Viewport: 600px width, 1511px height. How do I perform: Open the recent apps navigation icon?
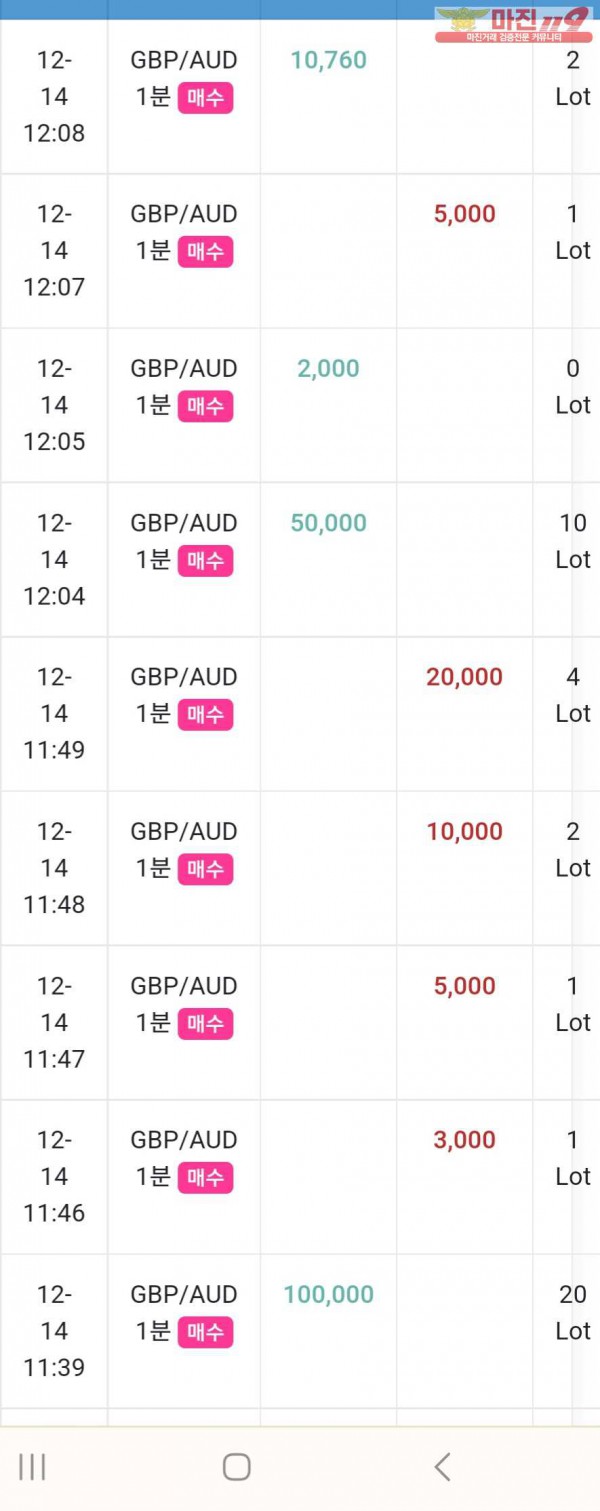click(32, 1467)
